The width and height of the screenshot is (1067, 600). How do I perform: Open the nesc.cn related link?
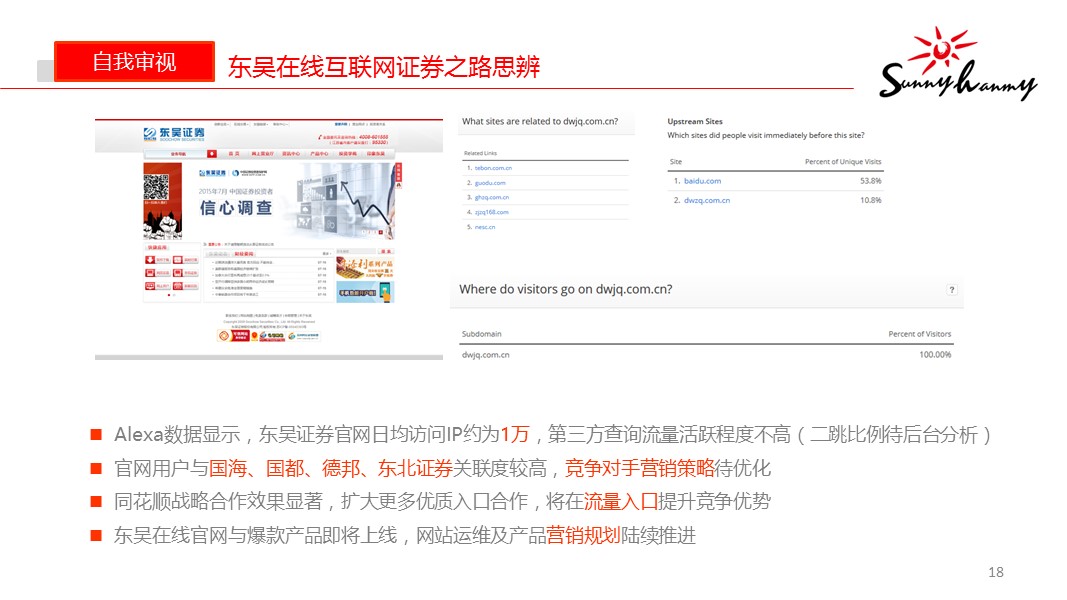tap(485, 227)
